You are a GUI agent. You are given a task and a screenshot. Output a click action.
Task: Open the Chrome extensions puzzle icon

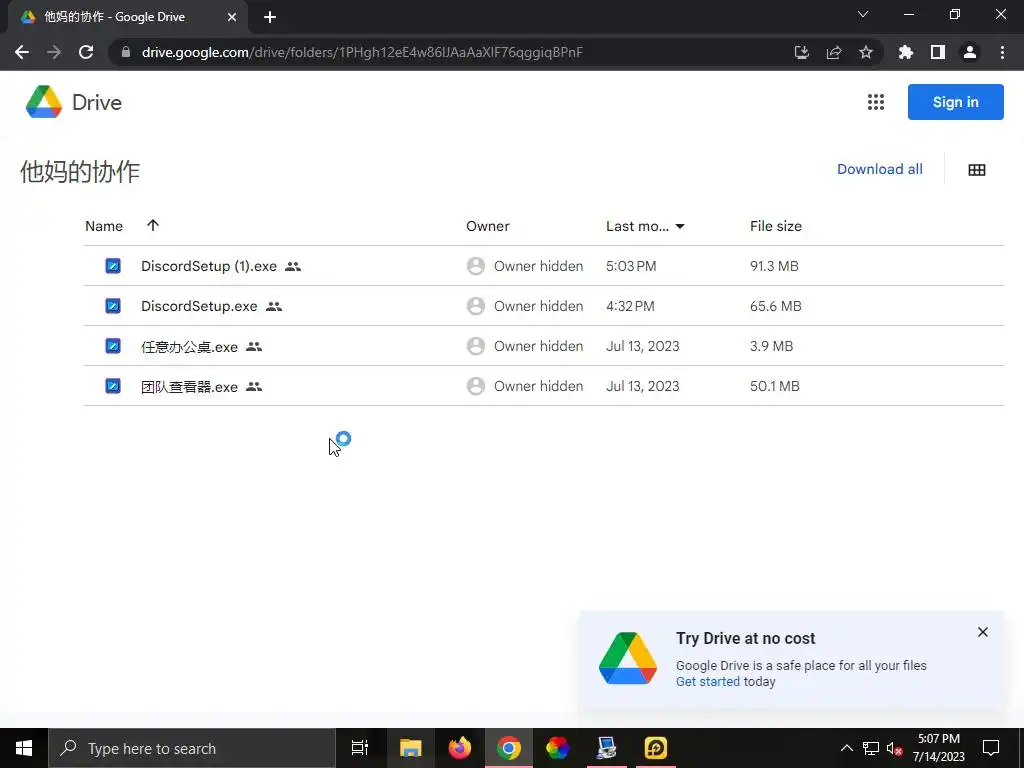[x=906, y=52]
